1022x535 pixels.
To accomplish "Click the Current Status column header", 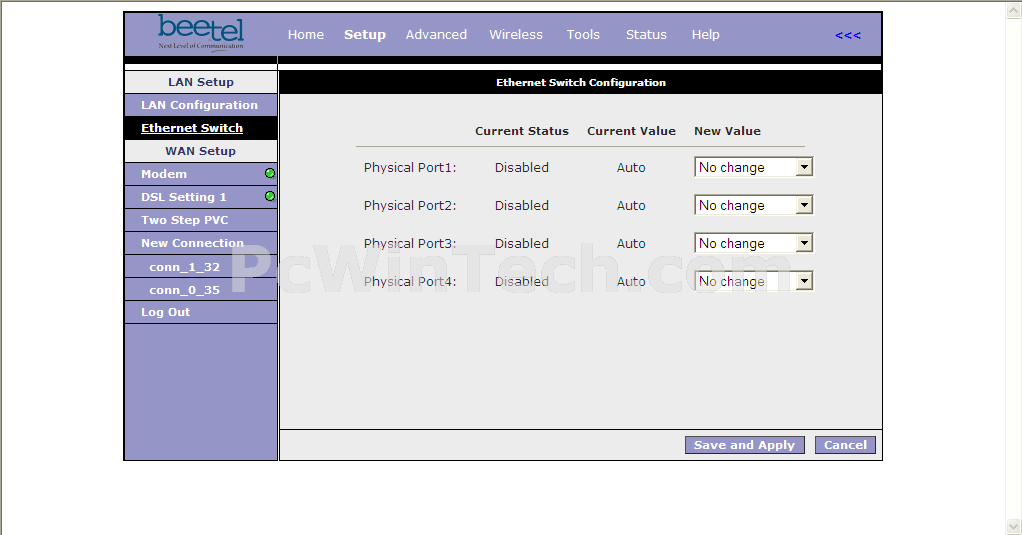I will pyautogui.click(x=522, y=131).
